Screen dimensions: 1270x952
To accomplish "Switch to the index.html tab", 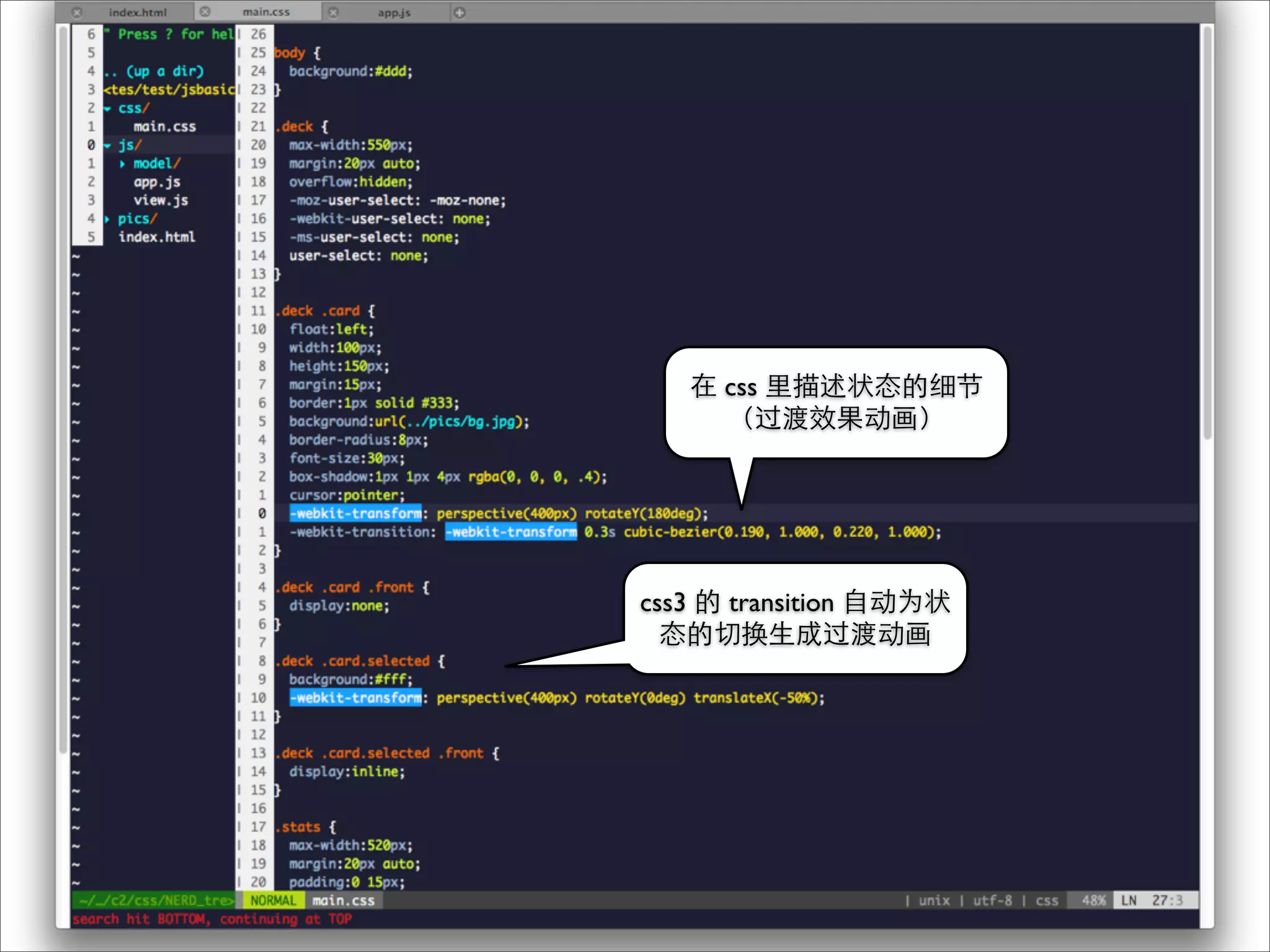I will tap(138, 12).
